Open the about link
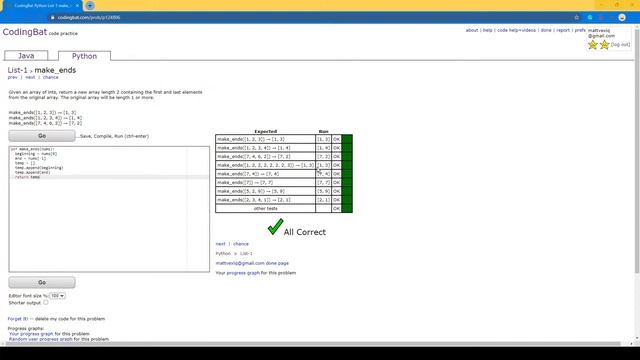The width and height of the screenshot is (640, 360). tap(472, 30)
